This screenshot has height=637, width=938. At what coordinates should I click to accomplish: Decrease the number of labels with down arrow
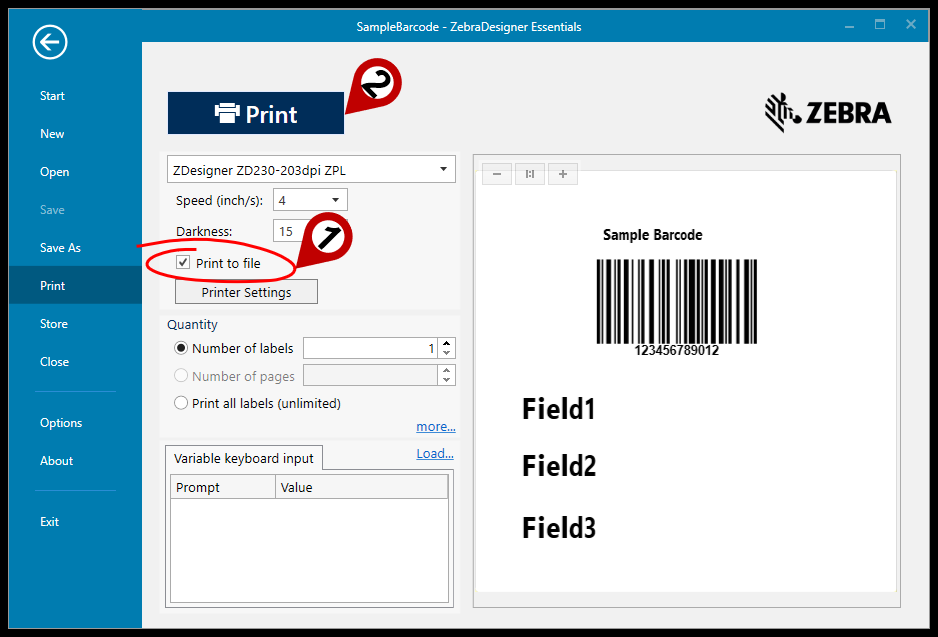pos(447,353)
